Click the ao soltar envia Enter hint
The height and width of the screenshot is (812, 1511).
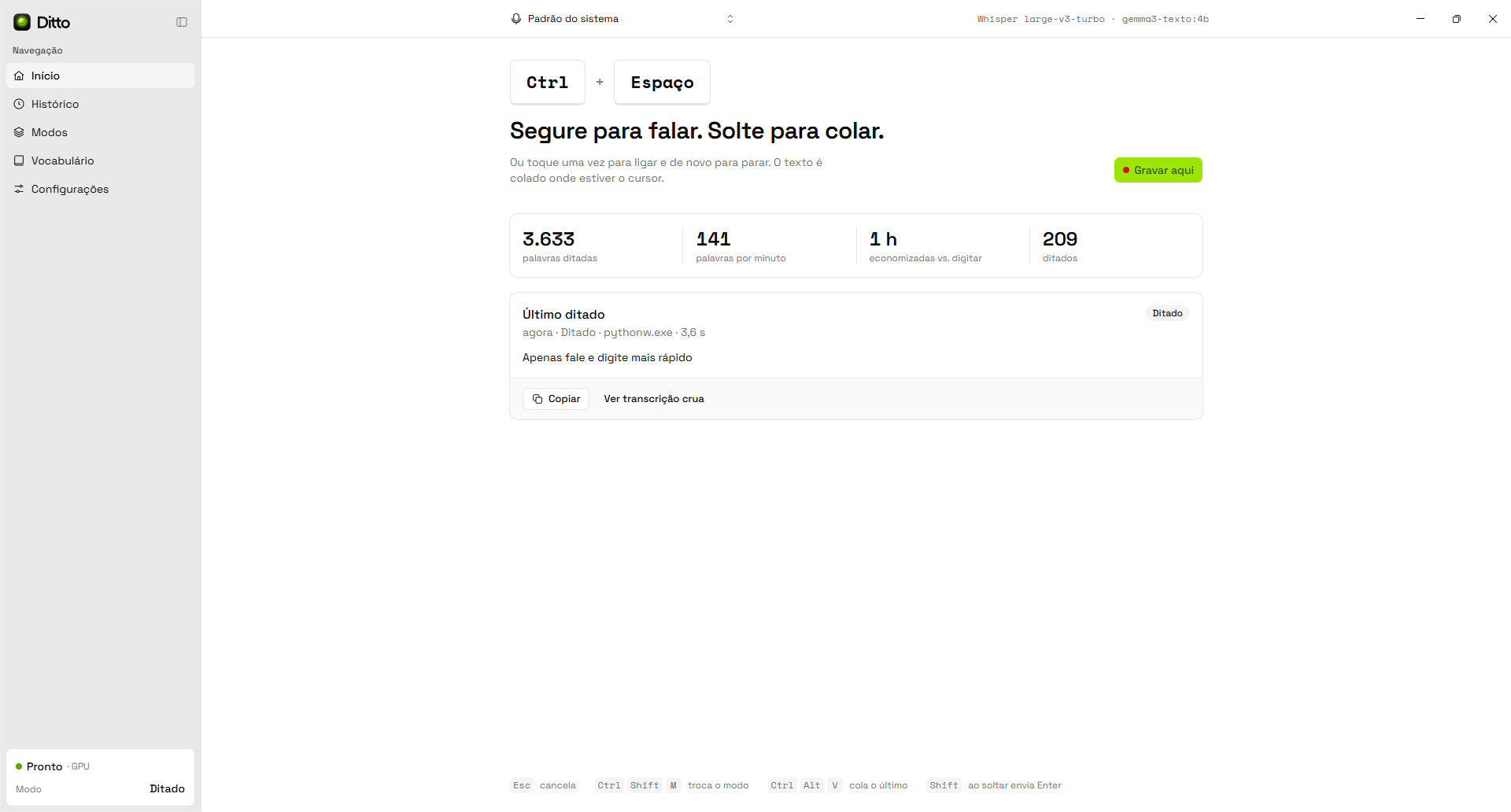(995, 785)
